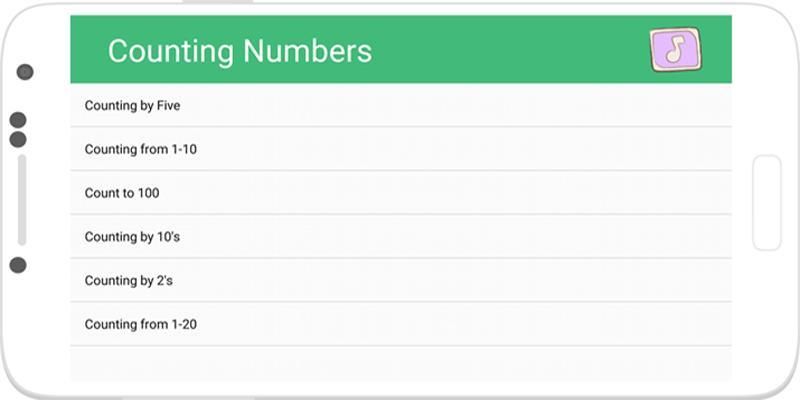This screenshot has height=400, width=800.
Task: Tap the purple music note icon
Action: coord(675,49)
